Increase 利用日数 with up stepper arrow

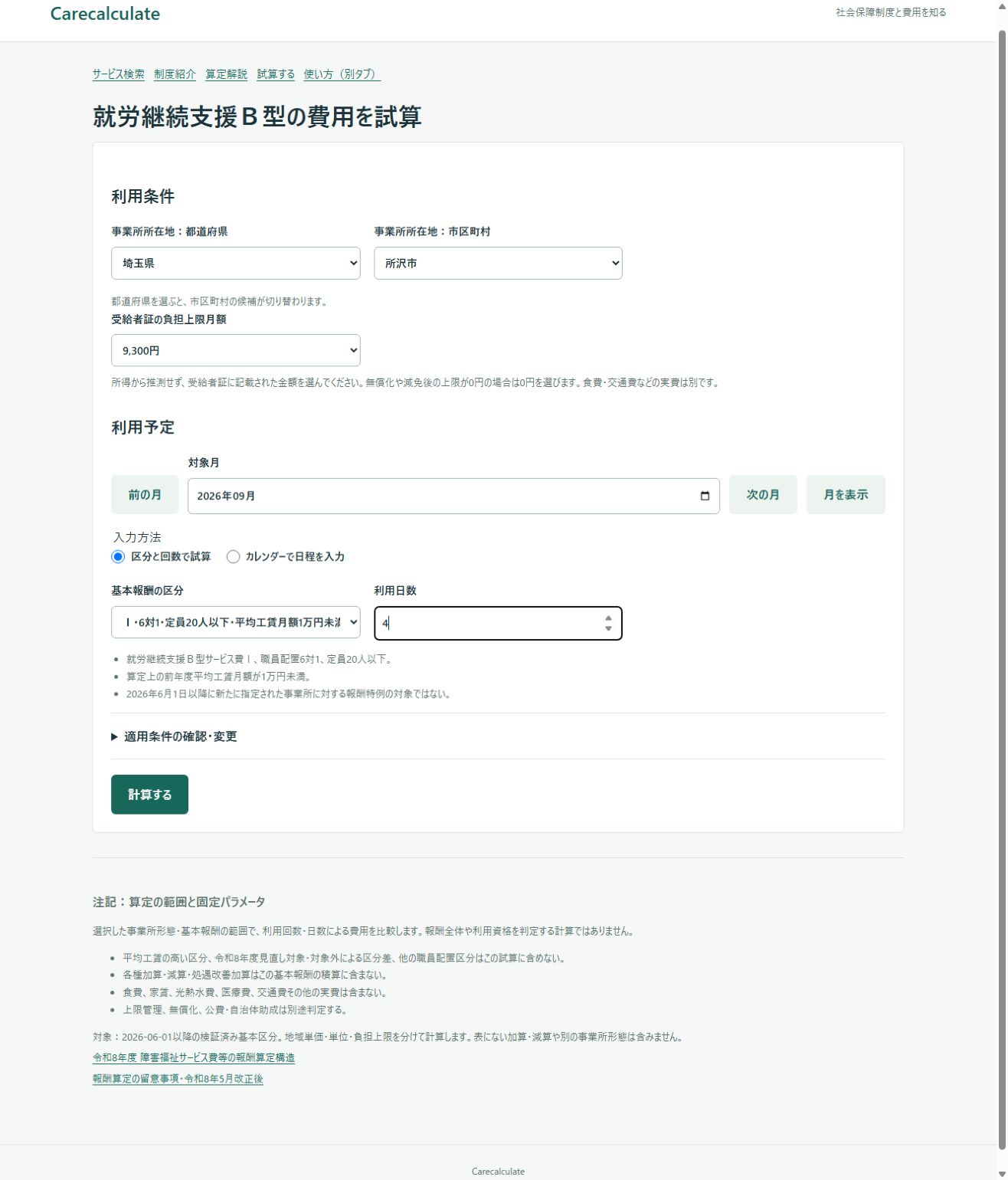608,618
